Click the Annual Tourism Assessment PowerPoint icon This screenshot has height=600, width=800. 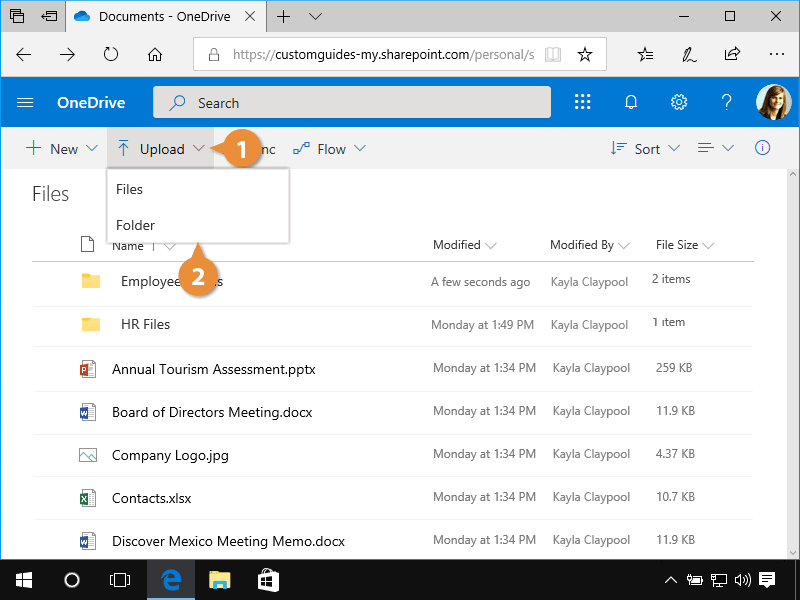click(88, 368)
